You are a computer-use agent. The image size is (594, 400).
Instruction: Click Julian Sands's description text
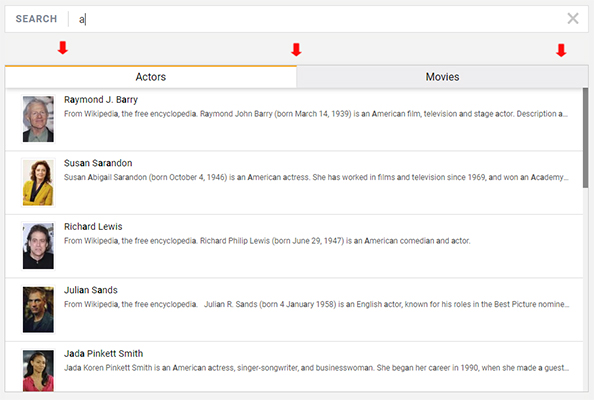click(x=316, y=304)
